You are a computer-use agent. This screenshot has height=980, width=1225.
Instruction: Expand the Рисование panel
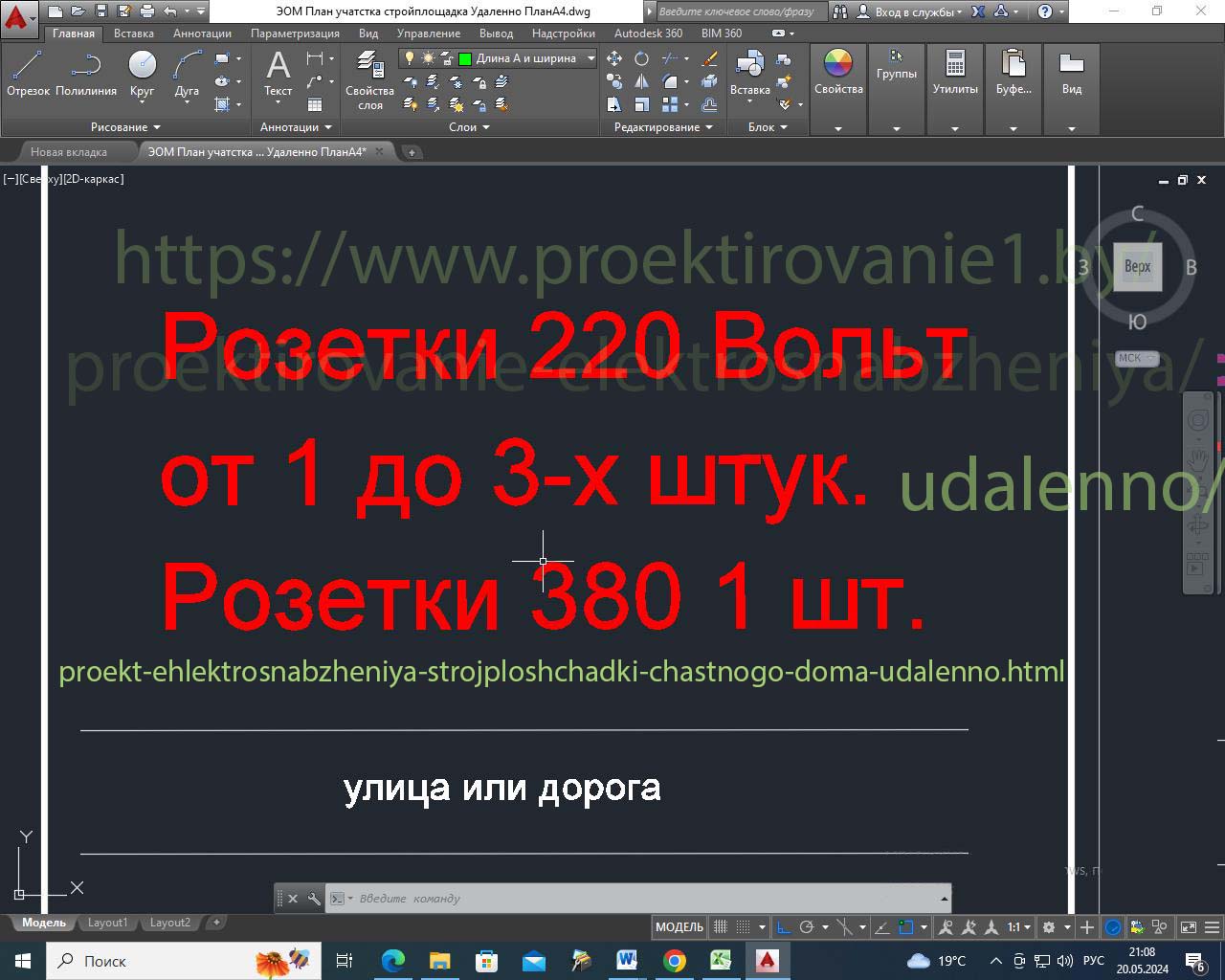(125, 127)
